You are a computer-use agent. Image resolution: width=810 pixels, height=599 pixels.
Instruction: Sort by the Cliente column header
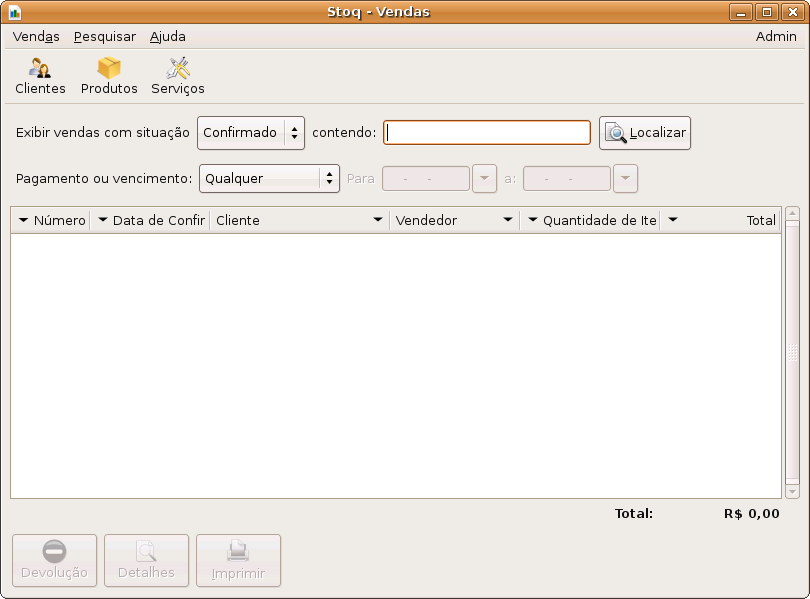coord(300,220)
